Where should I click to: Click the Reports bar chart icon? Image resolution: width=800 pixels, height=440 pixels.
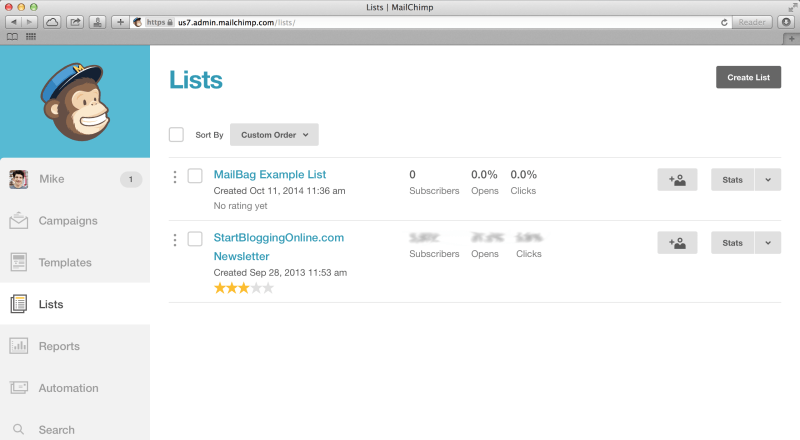pyautogui.click(x=19, y=346)
